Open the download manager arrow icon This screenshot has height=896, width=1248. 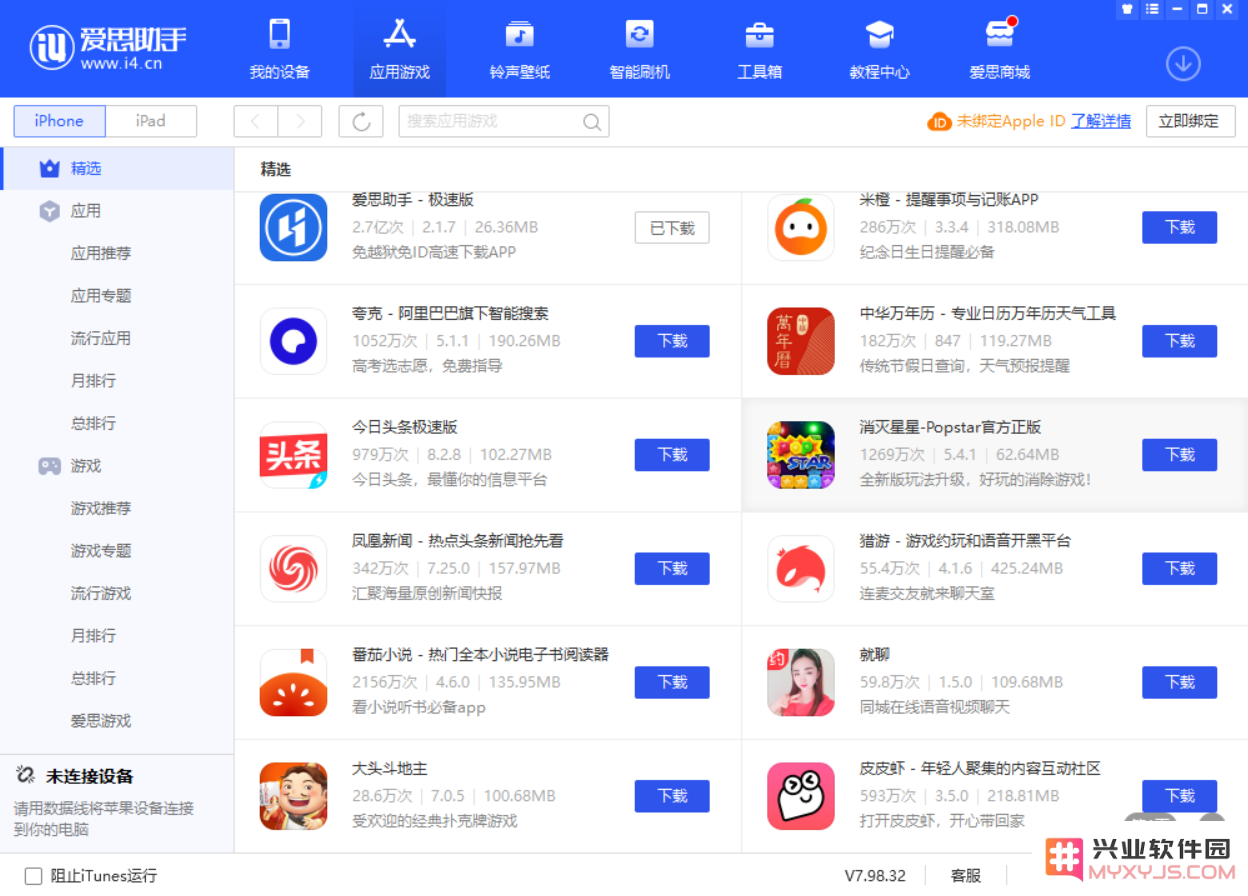coord(1183,64)
